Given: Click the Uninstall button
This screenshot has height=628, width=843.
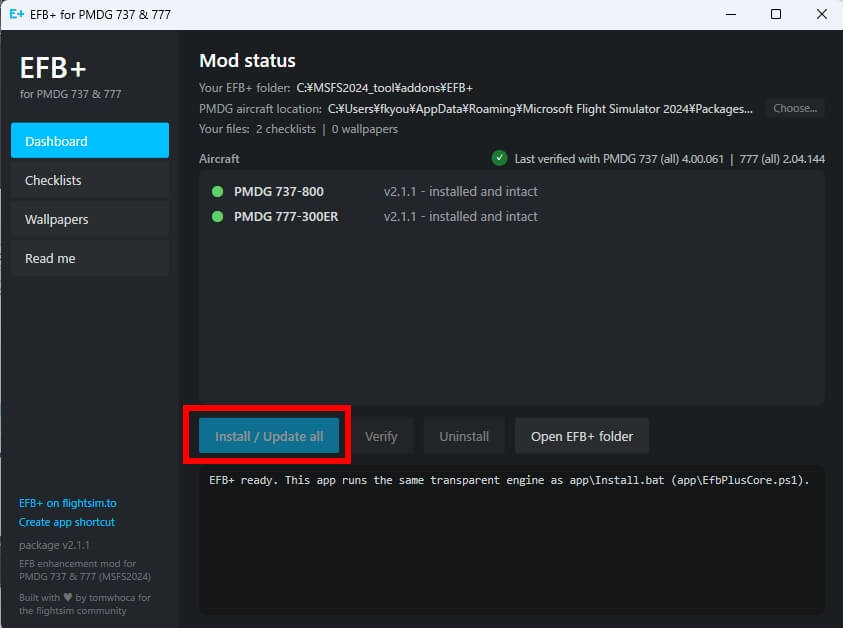Looking at the screenshot, I should (x=464, y=436).
